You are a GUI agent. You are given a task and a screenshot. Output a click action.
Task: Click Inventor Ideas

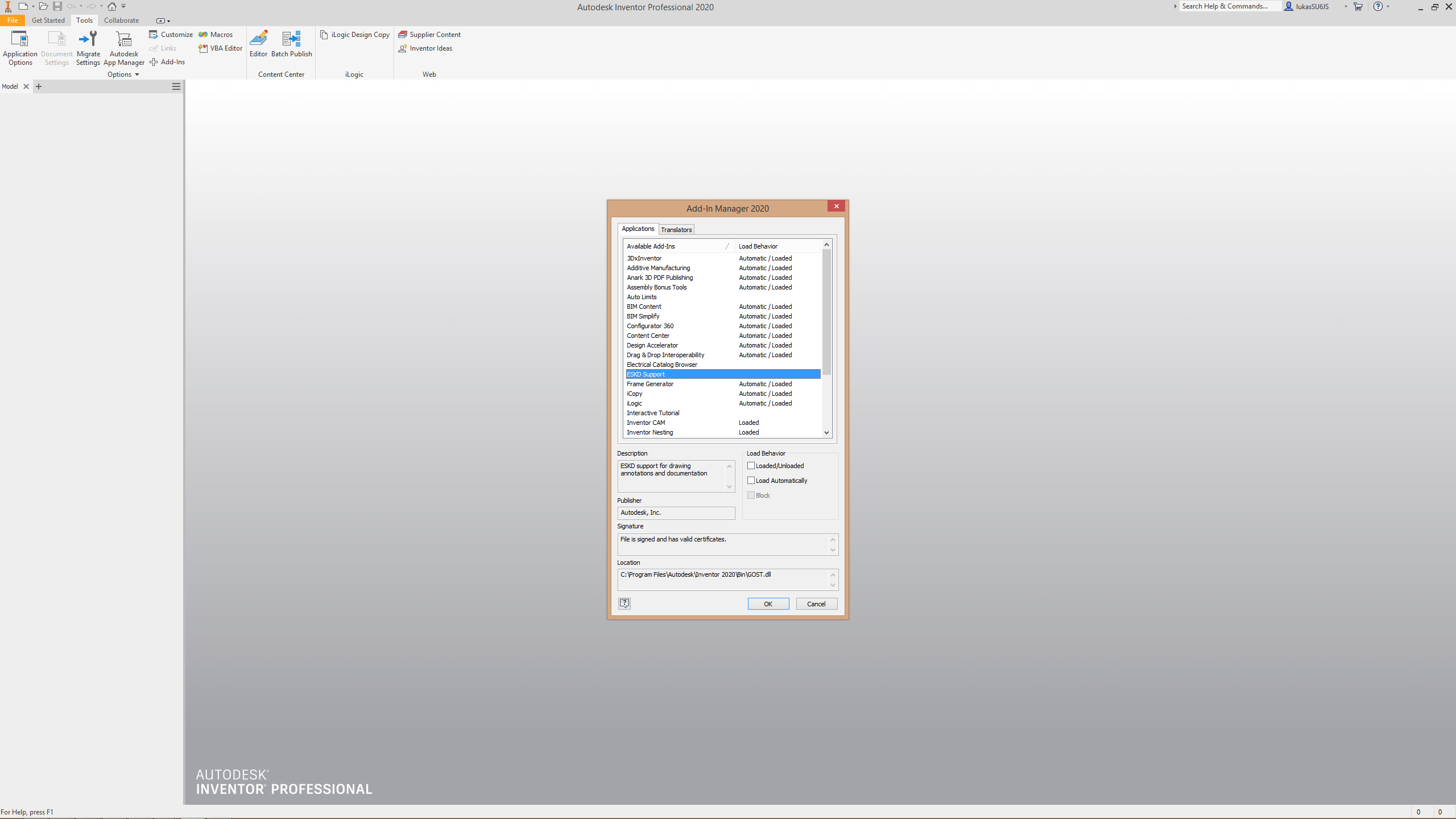coord(425,48)
